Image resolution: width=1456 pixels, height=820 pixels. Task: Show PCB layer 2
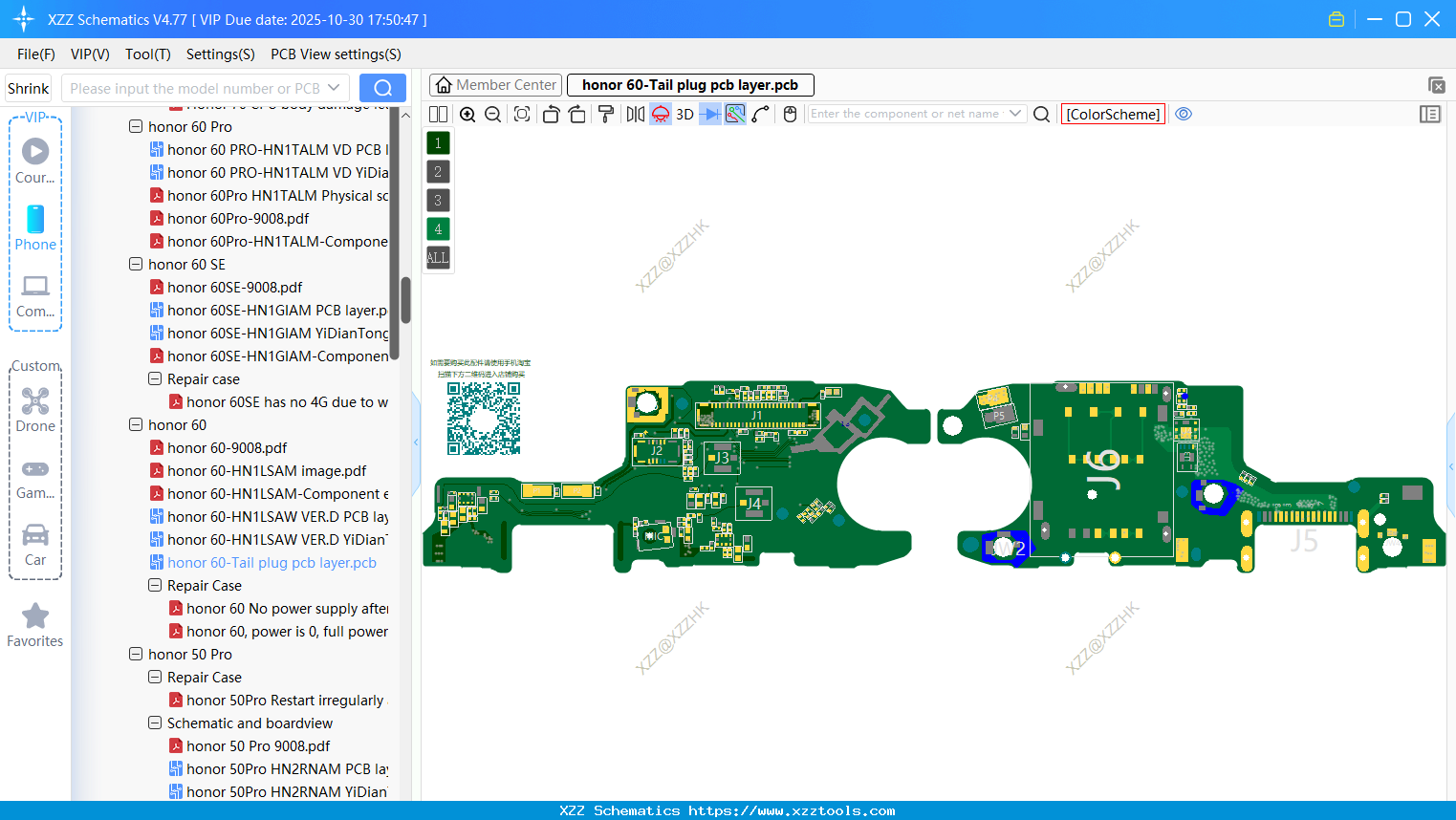438,172
